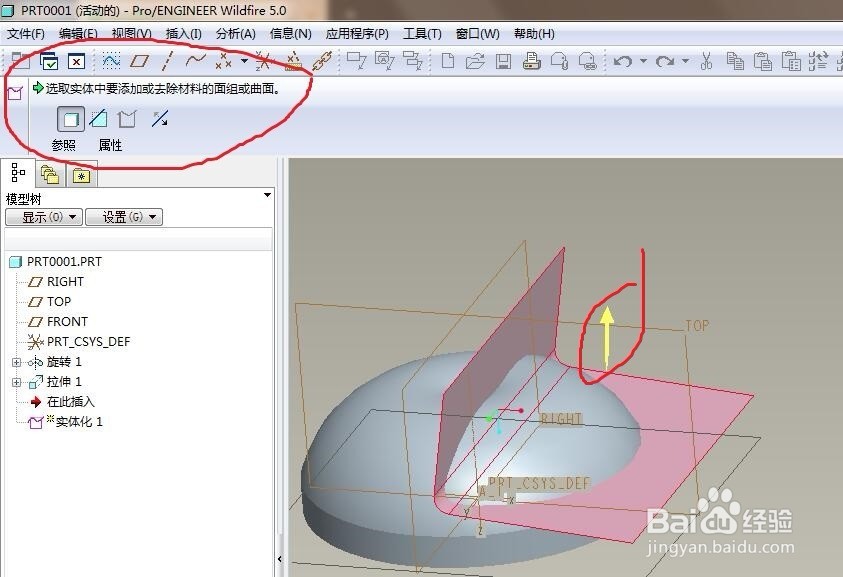
Task: Expand the 旋转 1 feature node
Action: pyautogui.click(x=16, y=362)
